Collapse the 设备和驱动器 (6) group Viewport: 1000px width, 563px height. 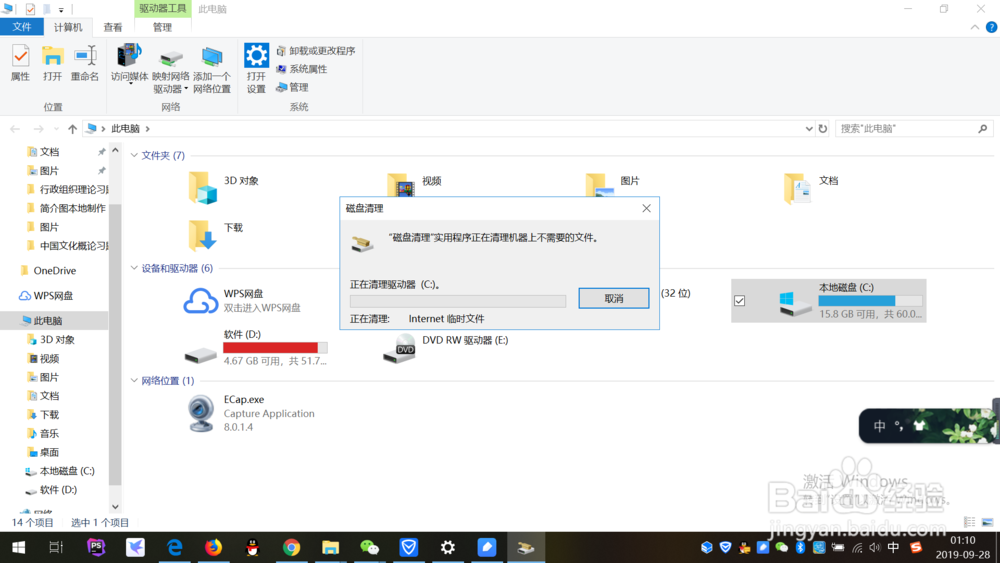coord(134,268)
